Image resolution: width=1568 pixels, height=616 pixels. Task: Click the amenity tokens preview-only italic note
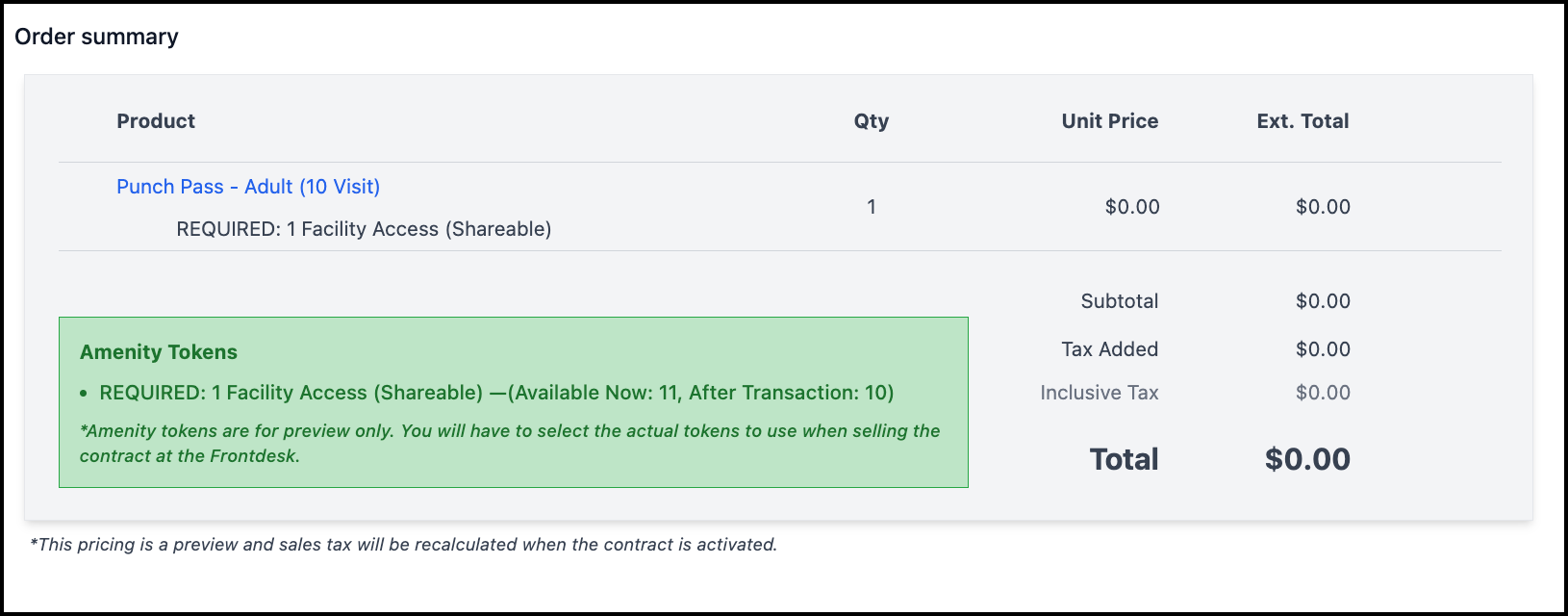(x=510, y=444)
